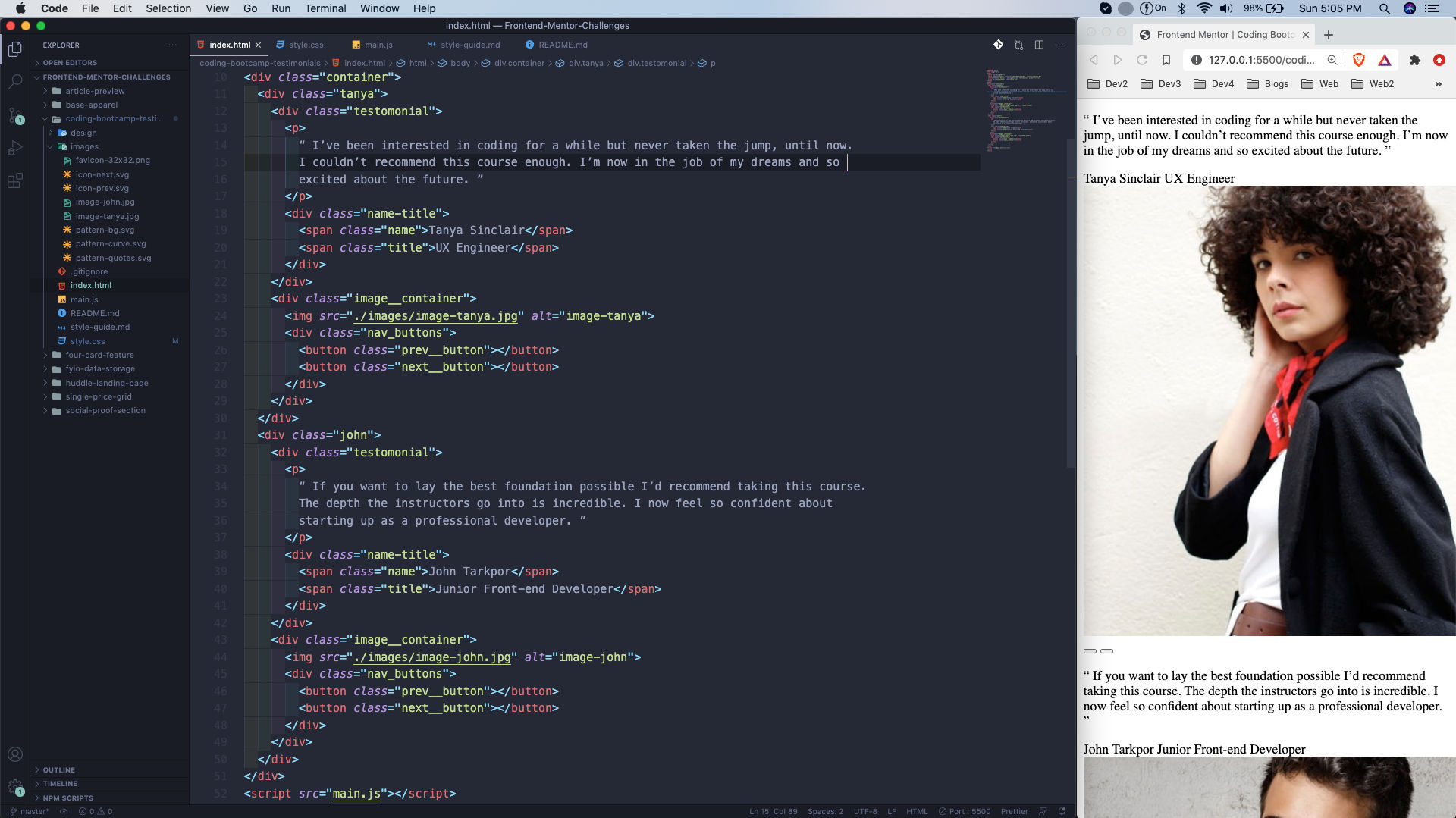Click the Prettier status bar item
This screenshot has width=1456, height=818.
[1014, 811]
